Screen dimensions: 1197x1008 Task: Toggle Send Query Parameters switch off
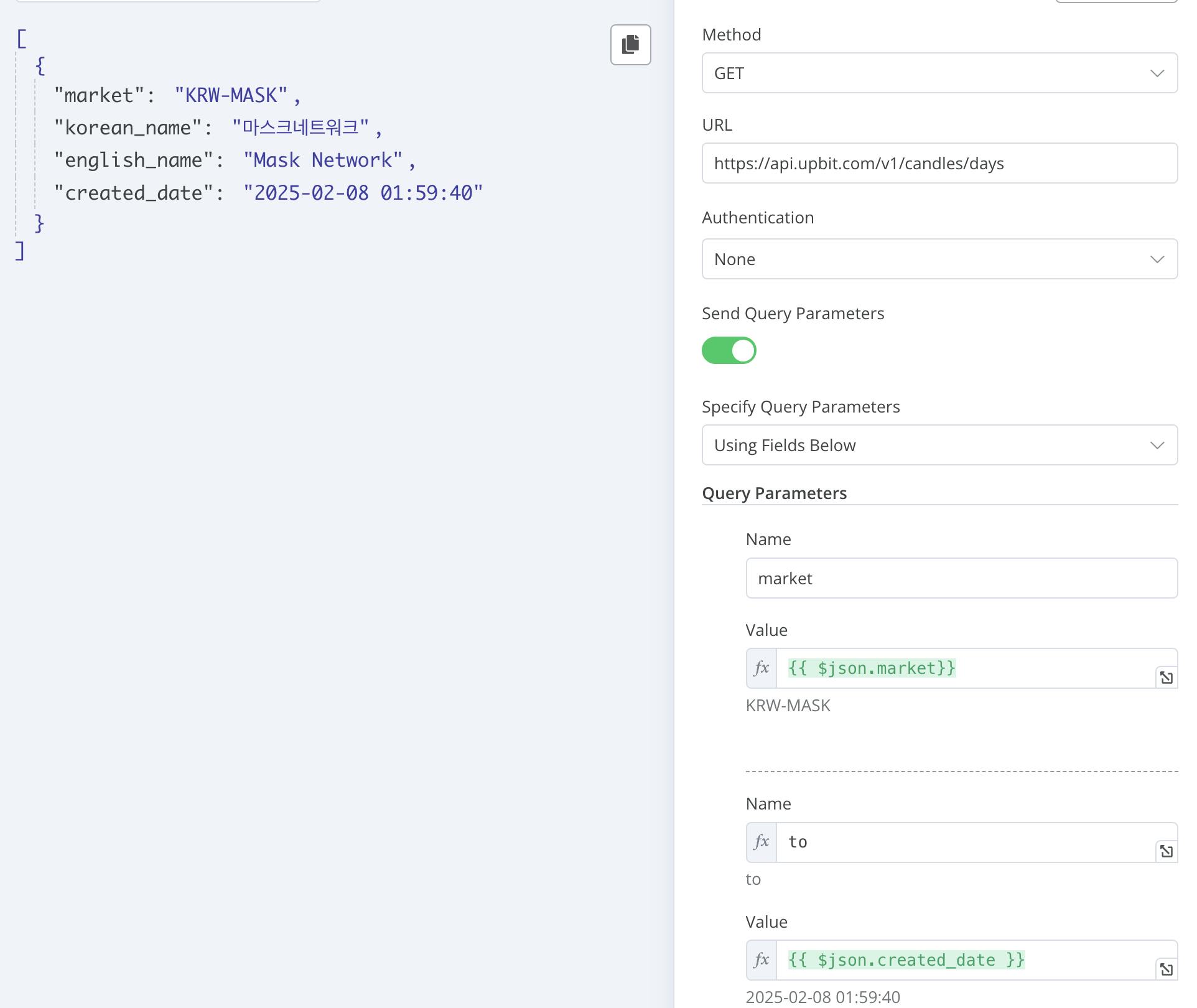pos(729,350)
